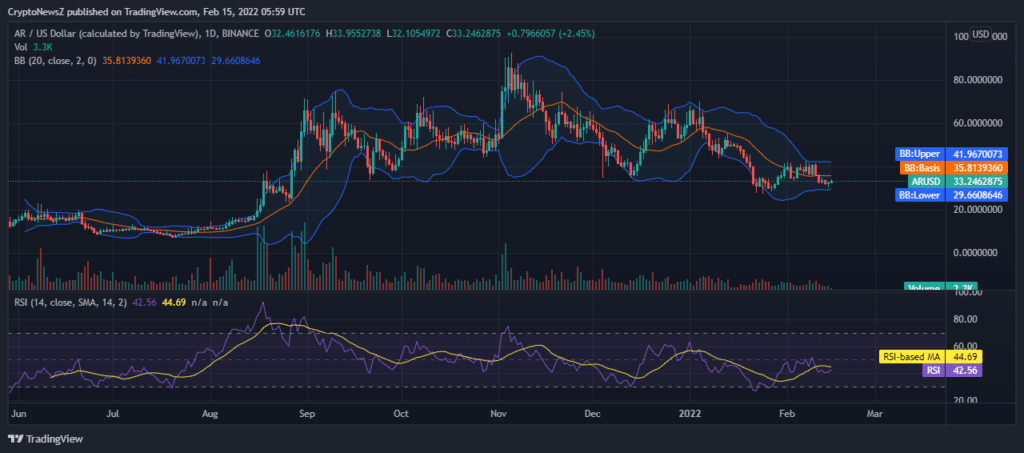Open the USD currency selector
Screen dimensions: 1024x453
click(980, 35)
